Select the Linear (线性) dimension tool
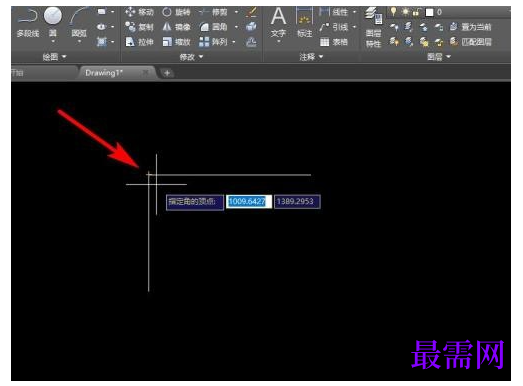The image size is (523, 386). point(333,12)
